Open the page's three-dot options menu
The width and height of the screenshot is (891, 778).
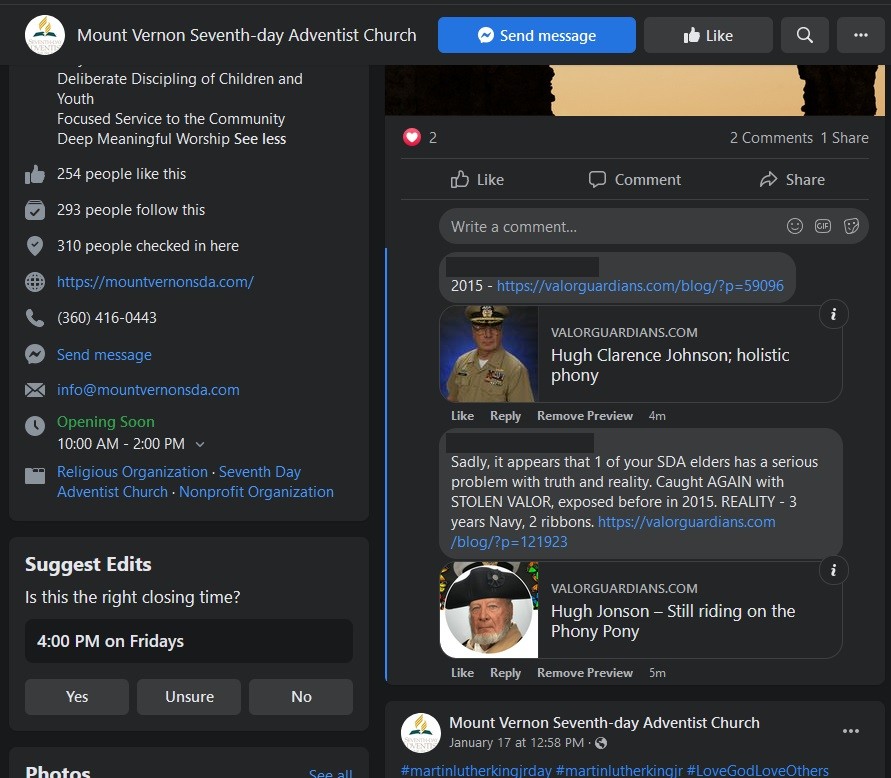pos(860,35)
